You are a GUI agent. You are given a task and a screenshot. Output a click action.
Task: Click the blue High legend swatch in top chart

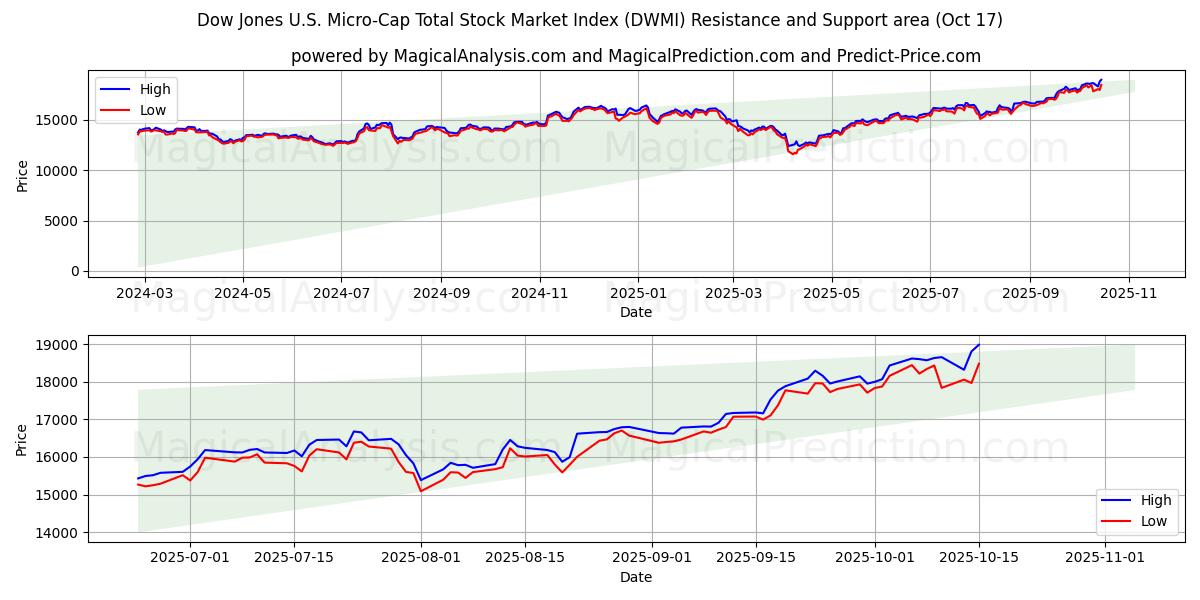(x=118, y=89)
